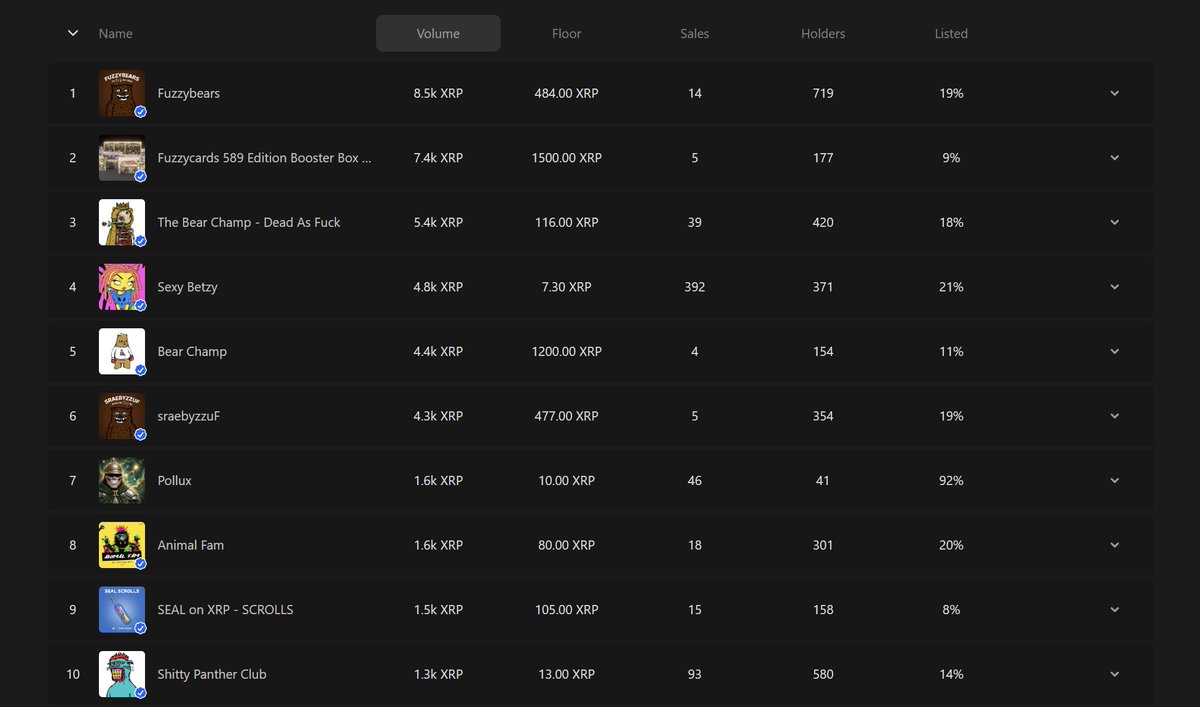Open the Shitty Panther Club name
The height and width of the screenshot is (707, 1200).
click(212, 674)
